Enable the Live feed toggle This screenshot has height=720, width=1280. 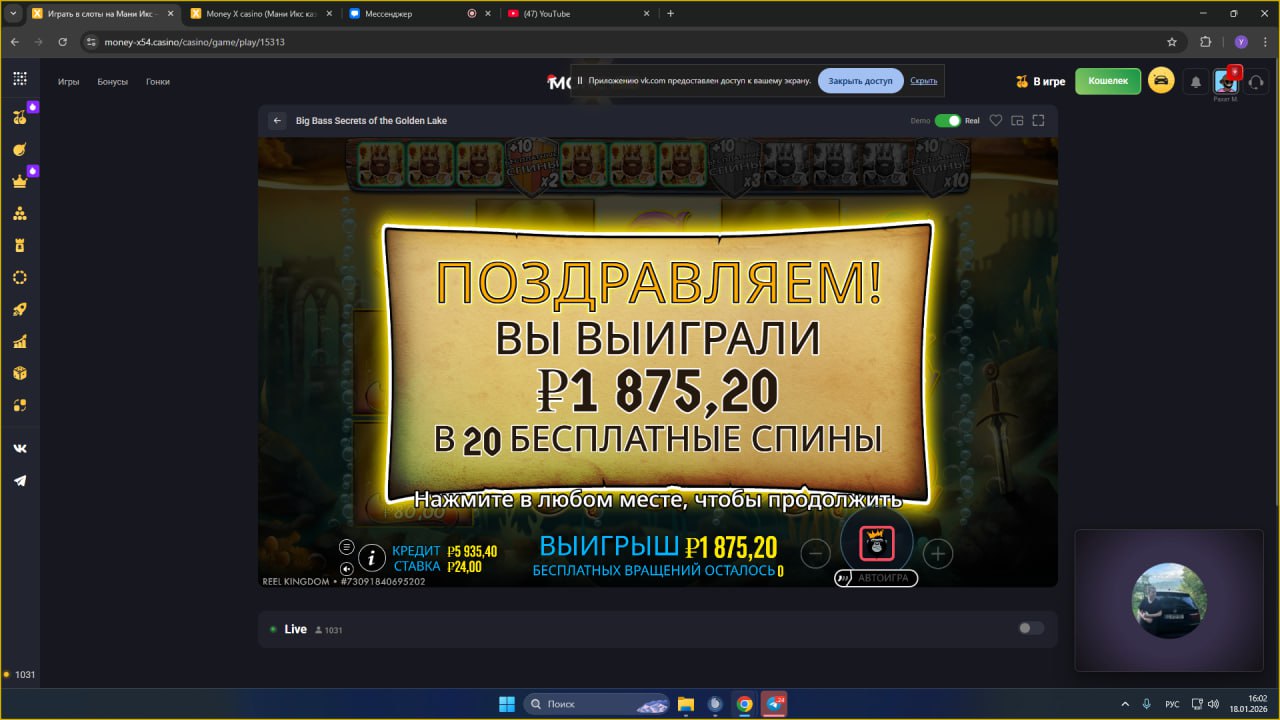[1030, 628]
